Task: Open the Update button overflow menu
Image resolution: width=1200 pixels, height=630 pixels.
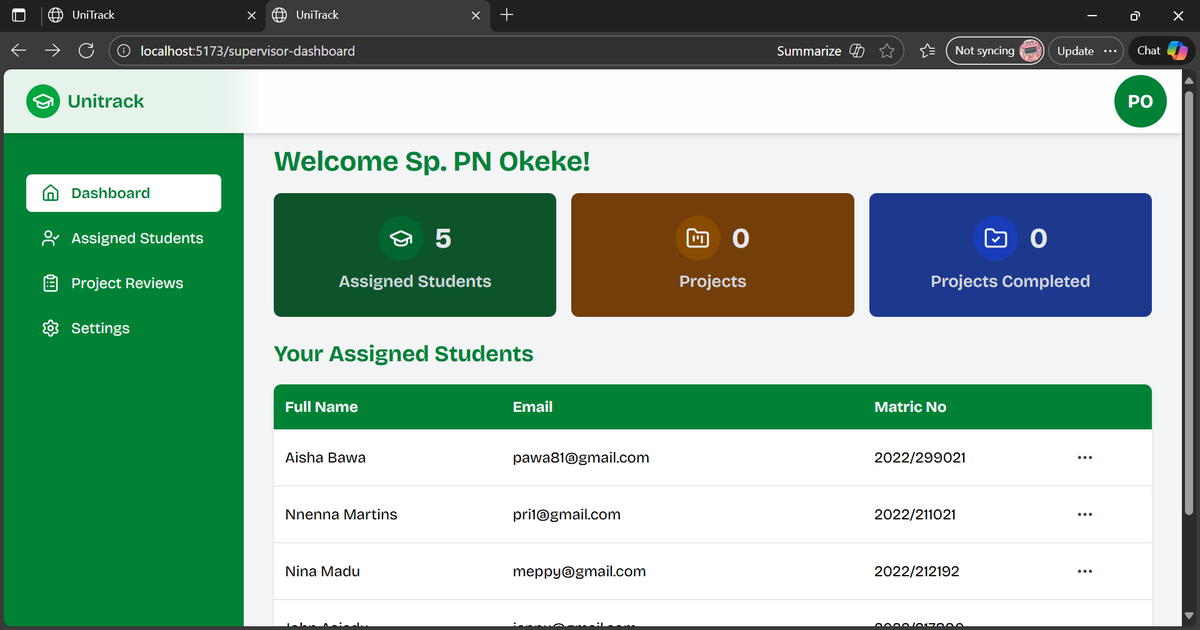Action: pos(1111,50)
